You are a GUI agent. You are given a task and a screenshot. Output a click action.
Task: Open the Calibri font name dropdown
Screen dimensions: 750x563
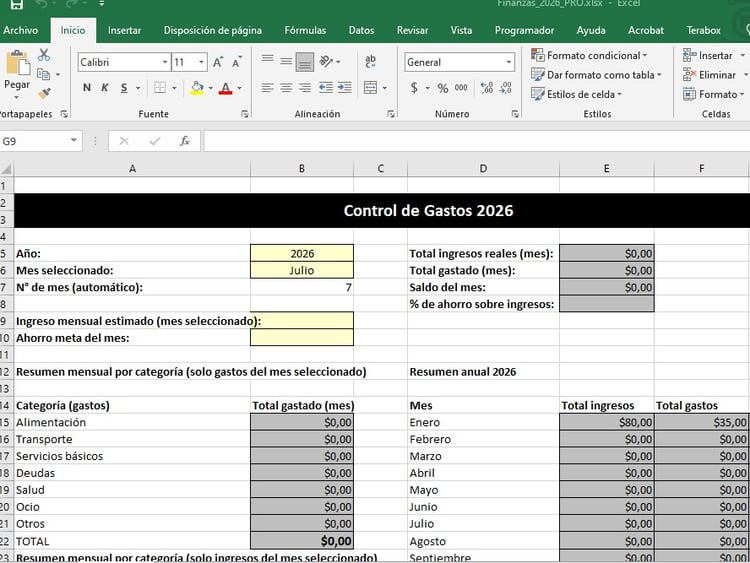tap(165, 62)
